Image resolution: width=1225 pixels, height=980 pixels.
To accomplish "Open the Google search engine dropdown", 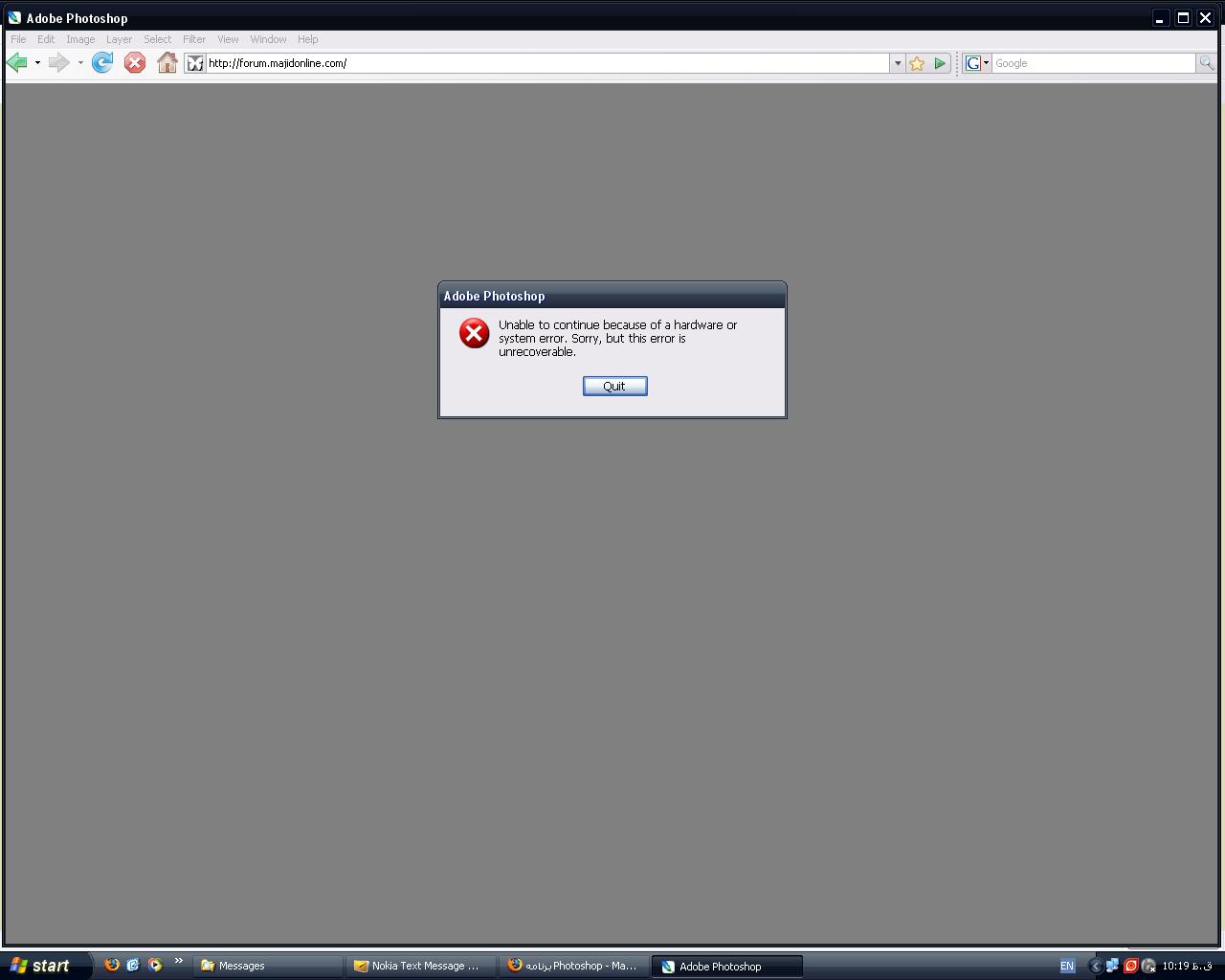I will coord(976,63).
